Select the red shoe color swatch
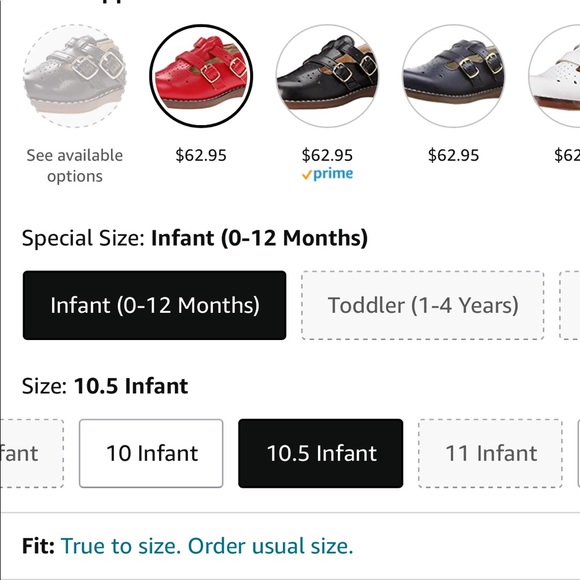 (x=201, y=76)
